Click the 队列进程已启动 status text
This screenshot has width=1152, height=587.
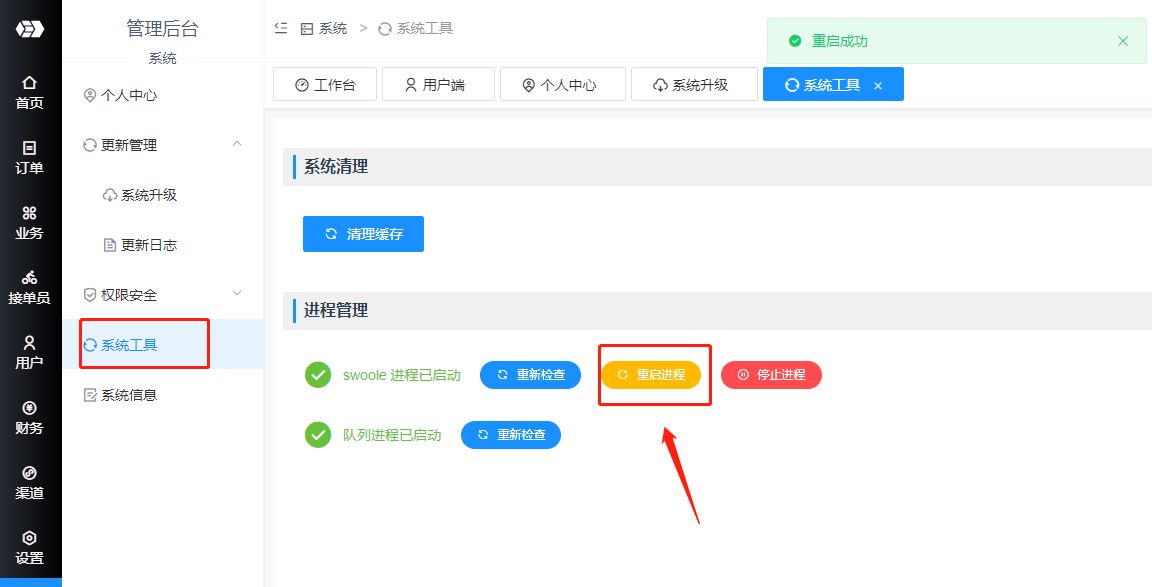[392, 435]
